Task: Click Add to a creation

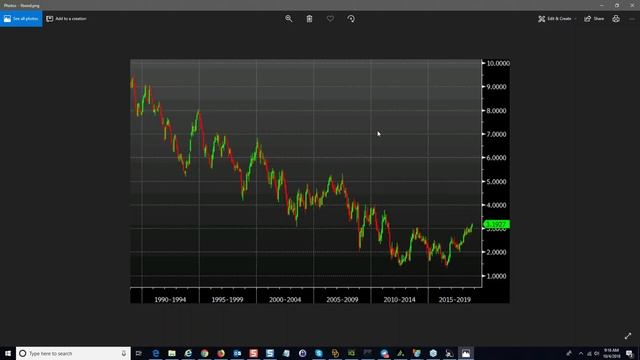Action: click(66, 19)
